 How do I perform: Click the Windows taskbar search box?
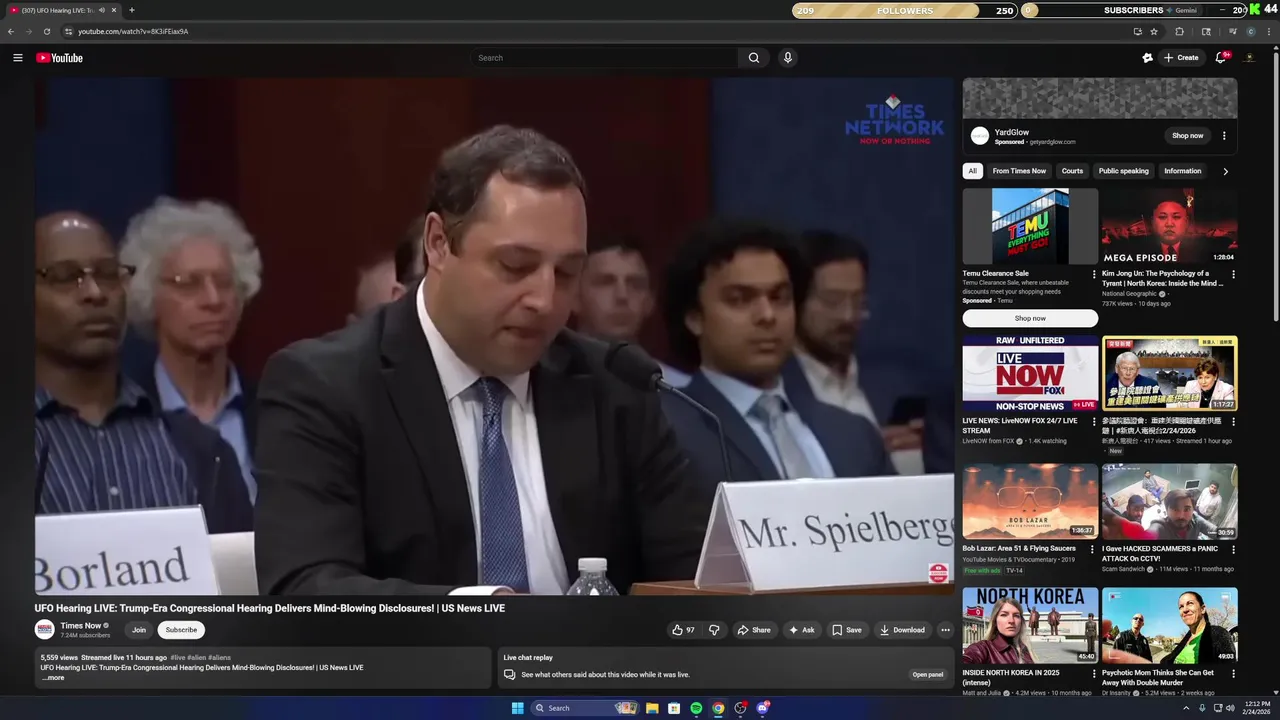point(584,708)
